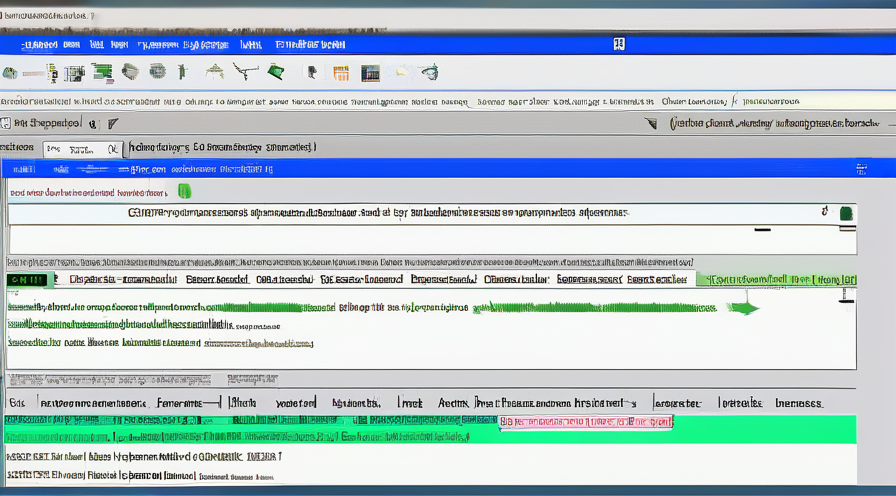This screenshot has height=496, width=896.
Task: Click the globe icon at toolbar's far left
Action: [x=10, y=73]
